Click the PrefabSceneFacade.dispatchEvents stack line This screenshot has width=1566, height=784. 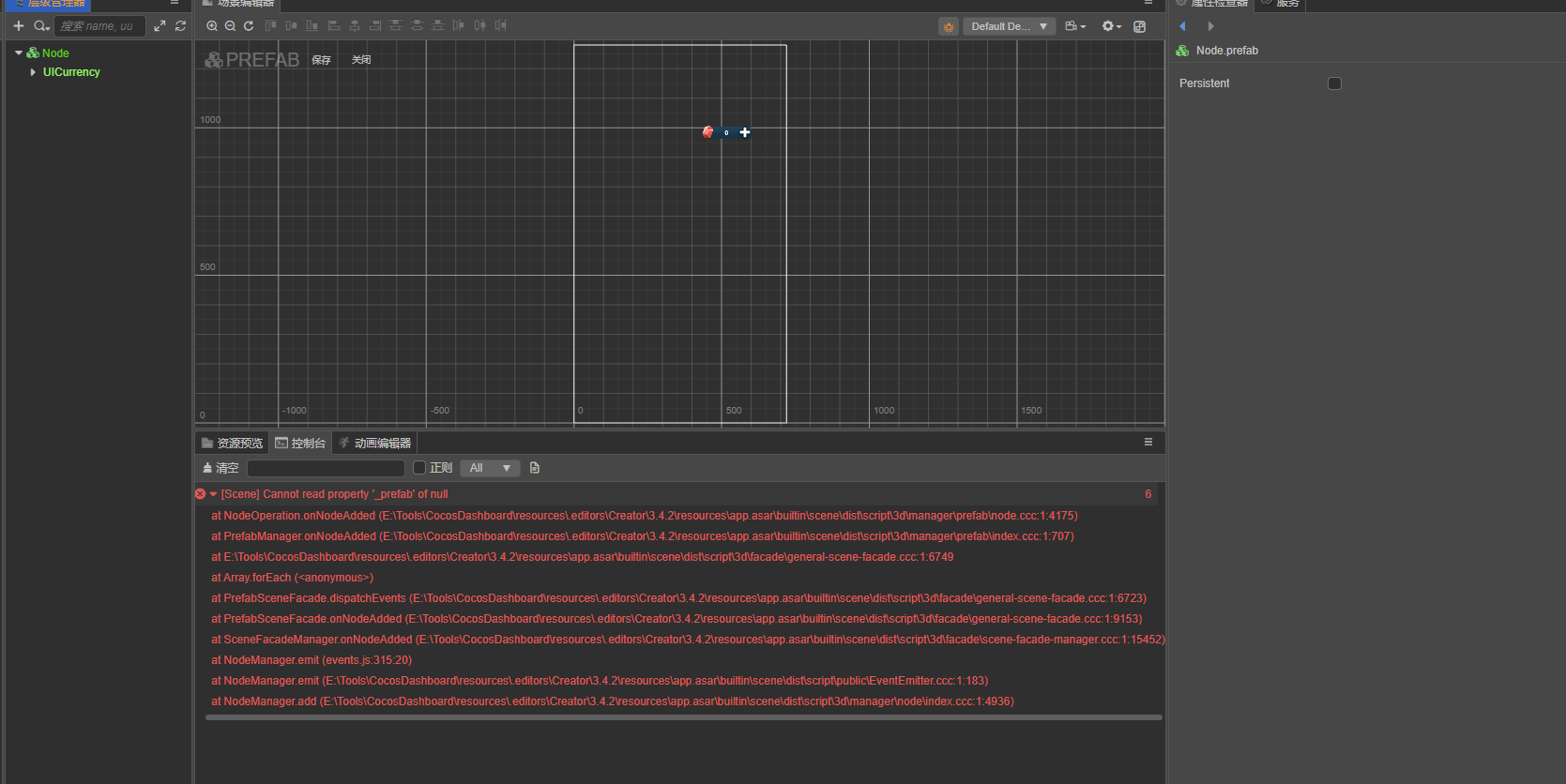pyautogui.click(x=678, y=598)
